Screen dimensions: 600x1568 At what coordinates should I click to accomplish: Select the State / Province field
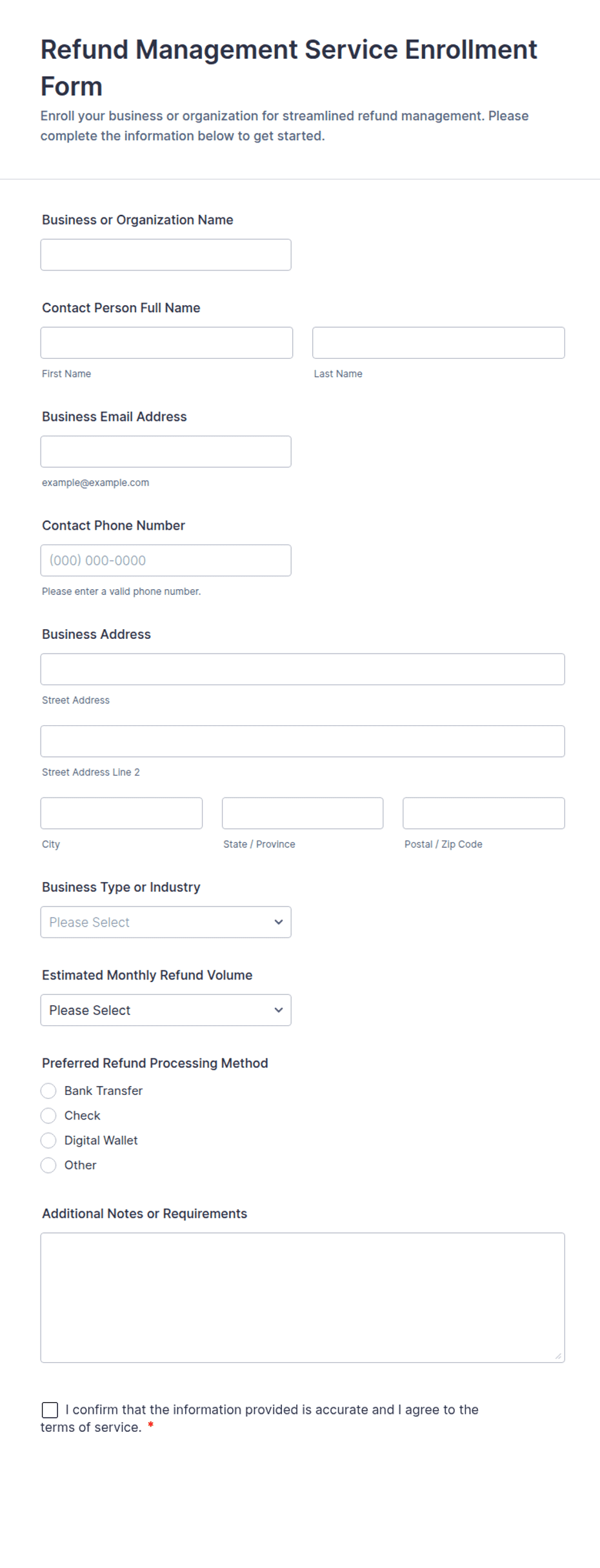(303, 813)
